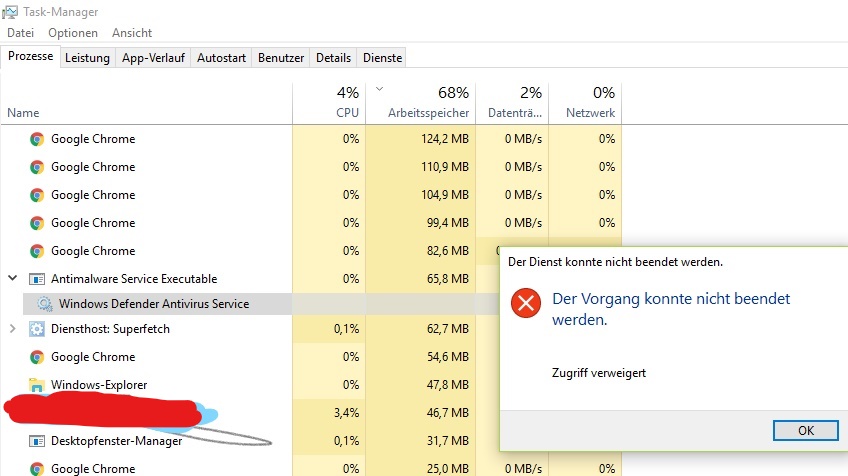Click the 99,4 MB memory value
The height and width of the screenshot is (476, 848).
(x=448, y=223)
